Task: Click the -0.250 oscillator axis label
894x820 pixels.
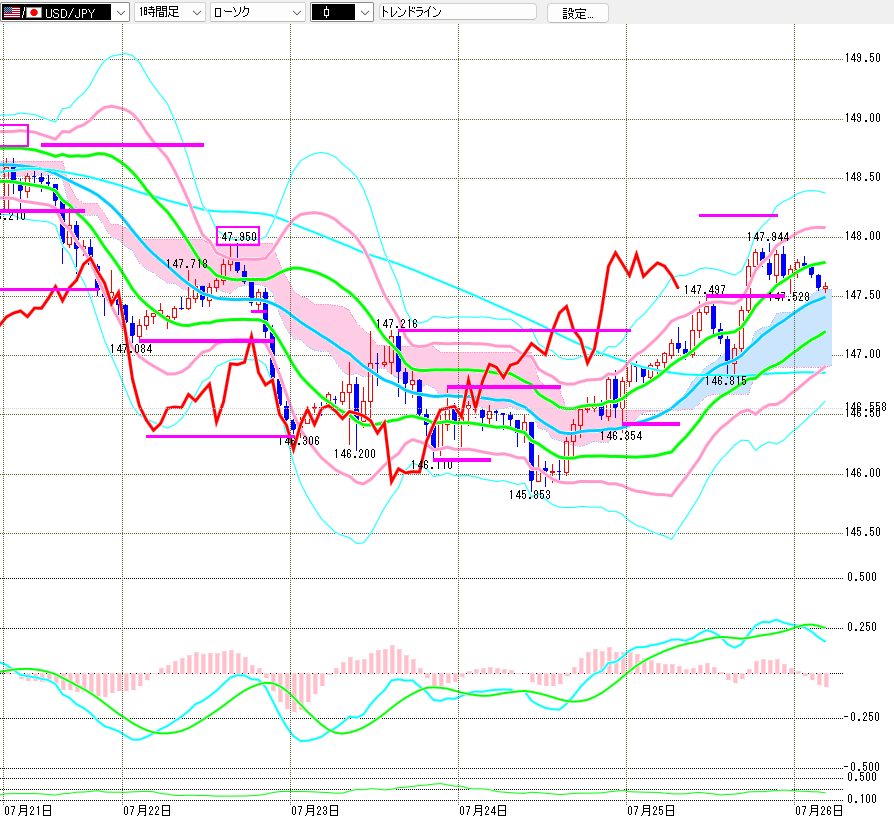Action: (860, 717)
